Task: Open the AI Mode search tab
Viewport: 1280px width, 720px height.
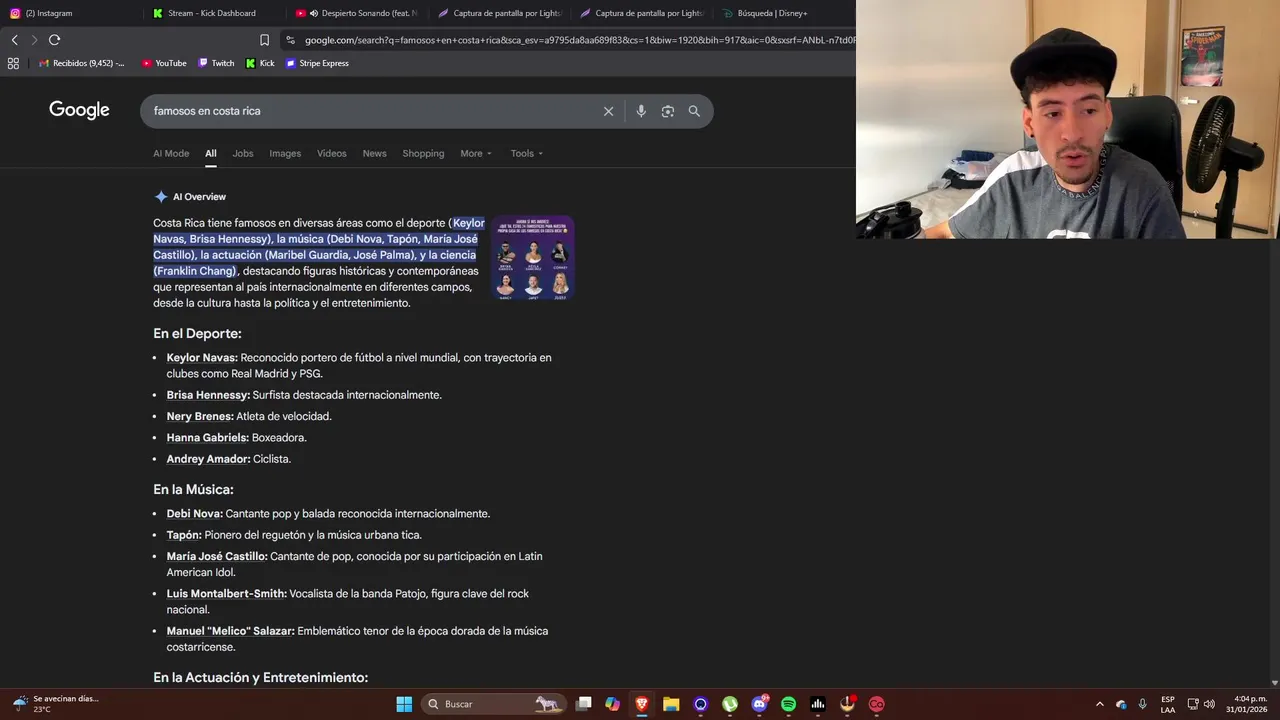Action: (x=171, y=153)
